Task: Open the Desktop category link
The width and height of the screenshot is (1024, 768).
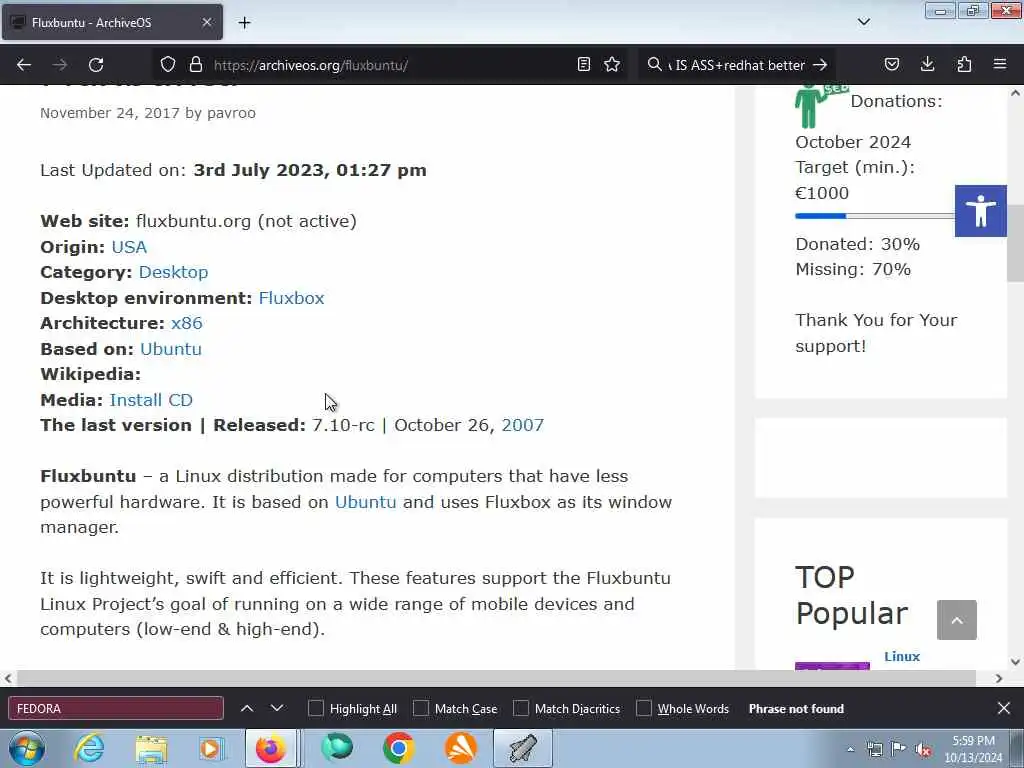Action: point(173,272)
